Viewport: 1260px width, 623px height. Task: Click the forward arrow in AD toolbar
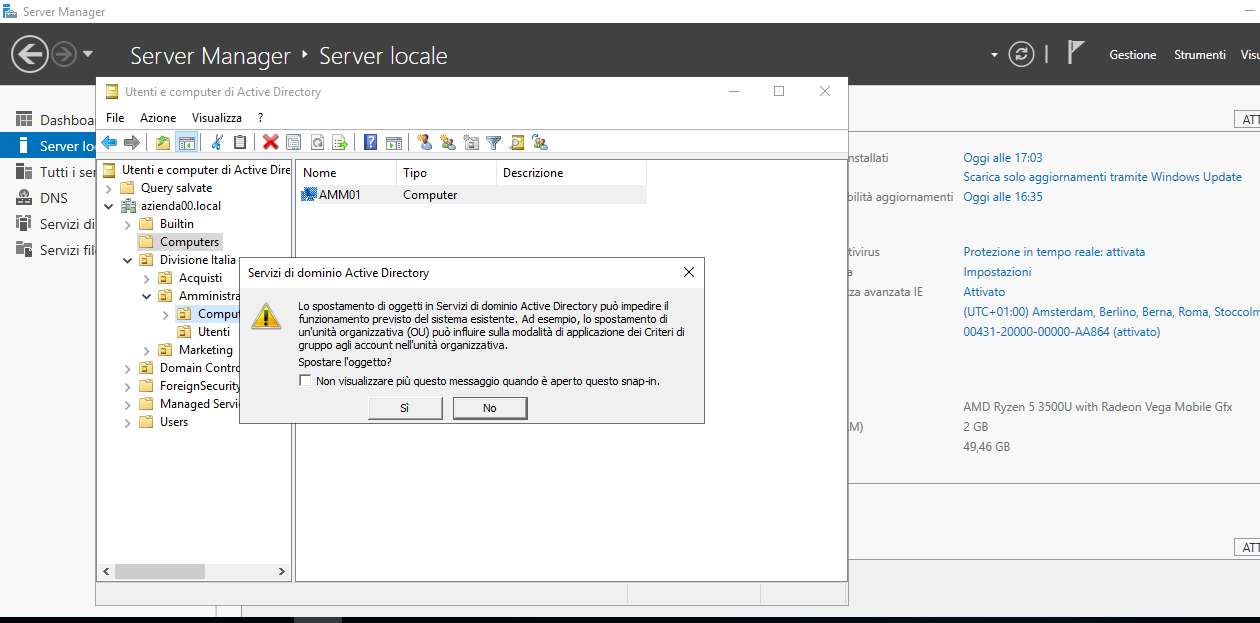tap(131, 143)
